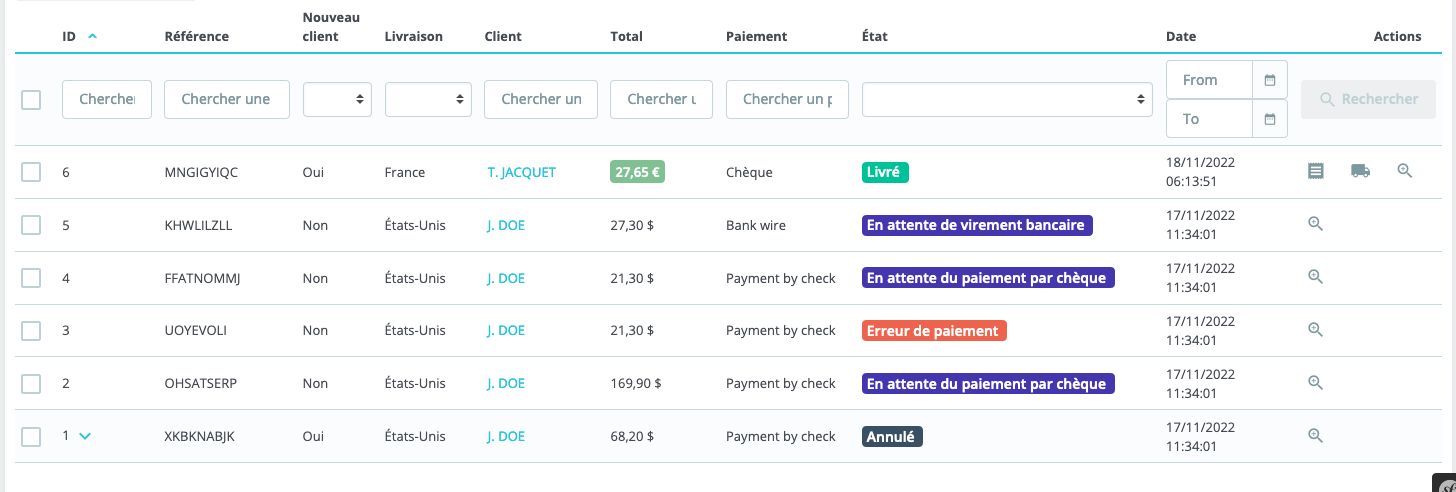Screen dimensions: 1456x492
Task: Sort by the Client column header
Action: (503, 36)
